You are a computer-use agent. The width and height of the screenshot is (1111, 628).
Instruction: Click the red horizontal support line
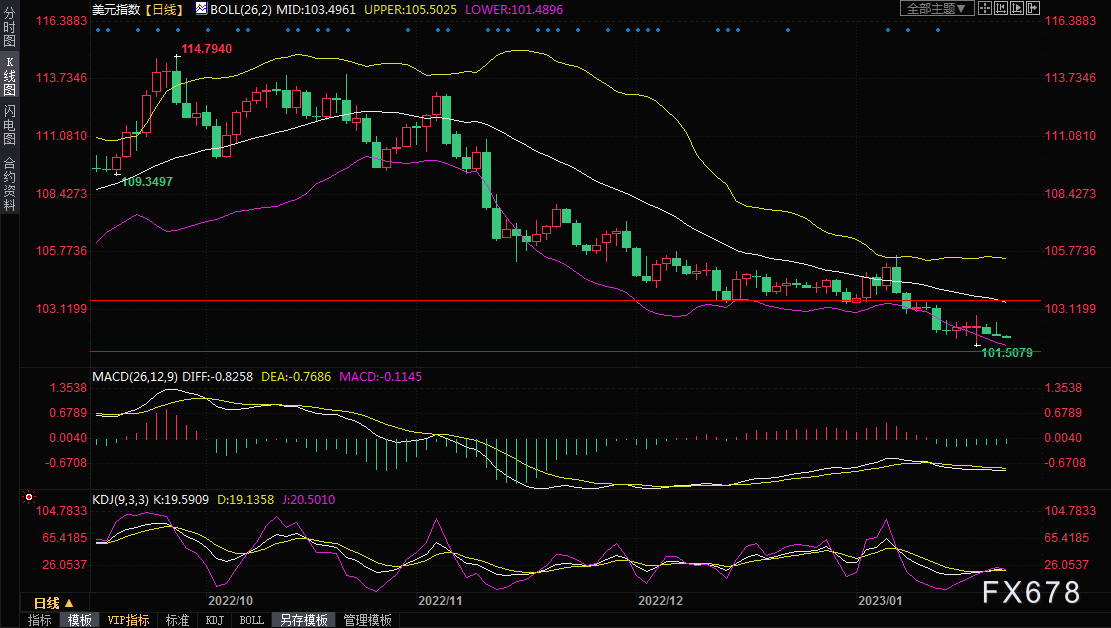(500, 300)
